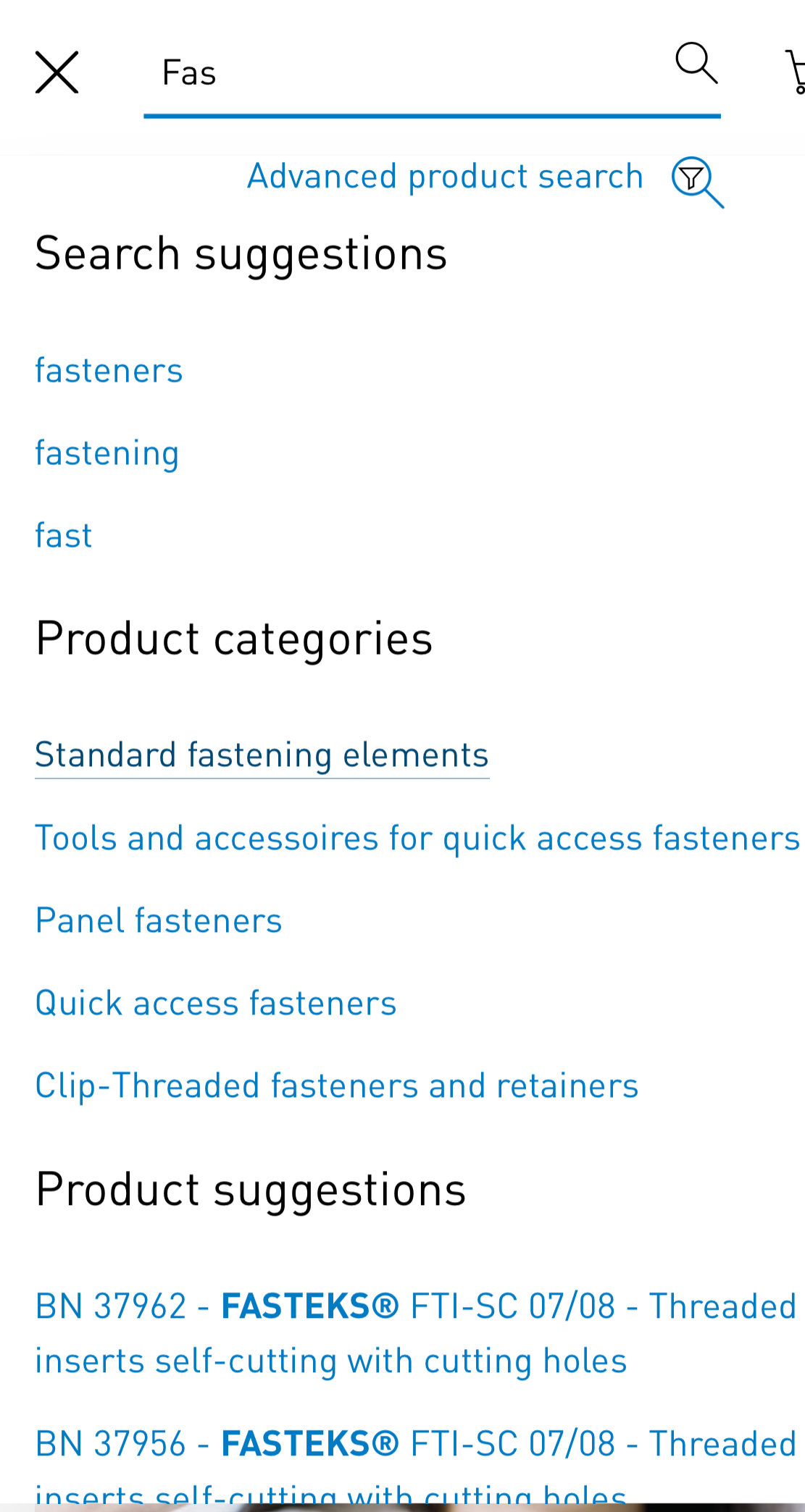This screenshot has width=805, height=1512.
Task: Open Clip-Threaded fasteners and retainers category
Action: pyautogui.click(x=336, y=1085)
